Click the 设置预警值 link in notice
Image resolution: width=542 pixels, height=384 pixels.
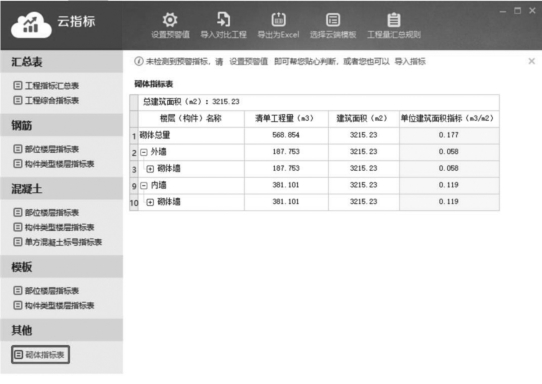249,62
